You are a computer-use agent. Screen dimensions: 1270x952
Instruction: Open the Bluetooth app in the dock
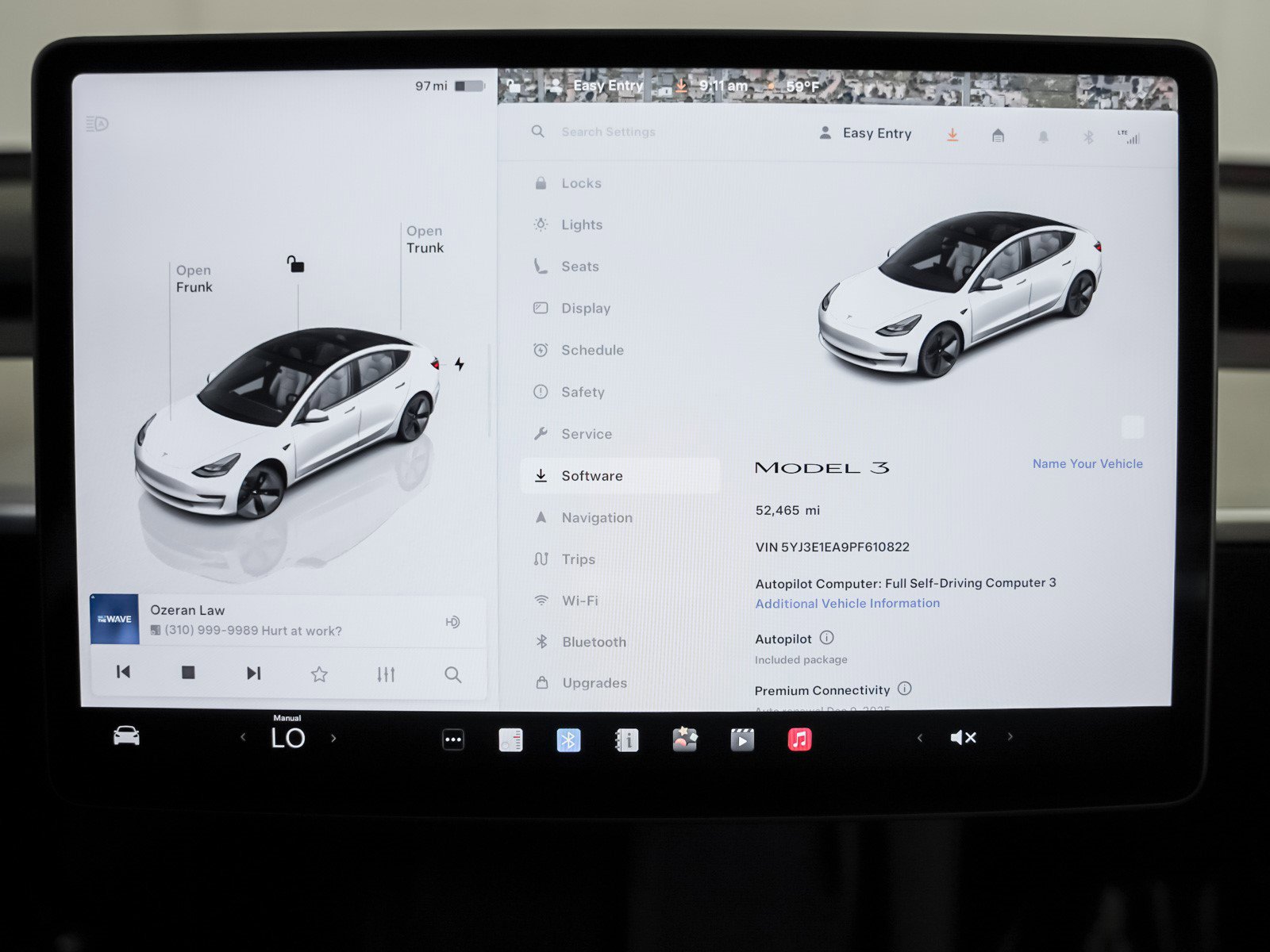tap(568, 740)
